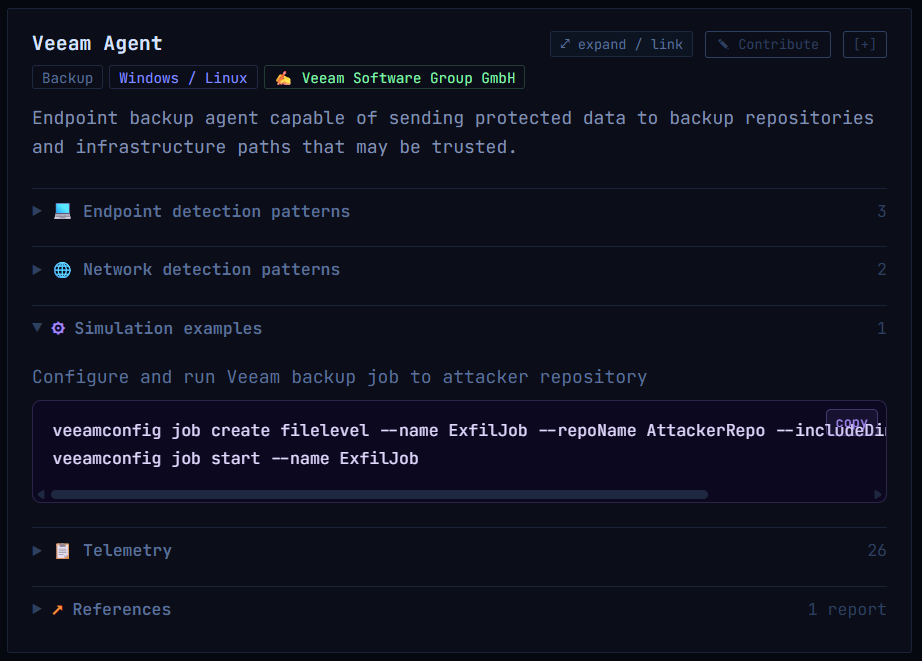Click the code block horizontal scrollbar thumb
This screenshot has height=661, width=922.
pyautogui.click(x=379, y=495)
